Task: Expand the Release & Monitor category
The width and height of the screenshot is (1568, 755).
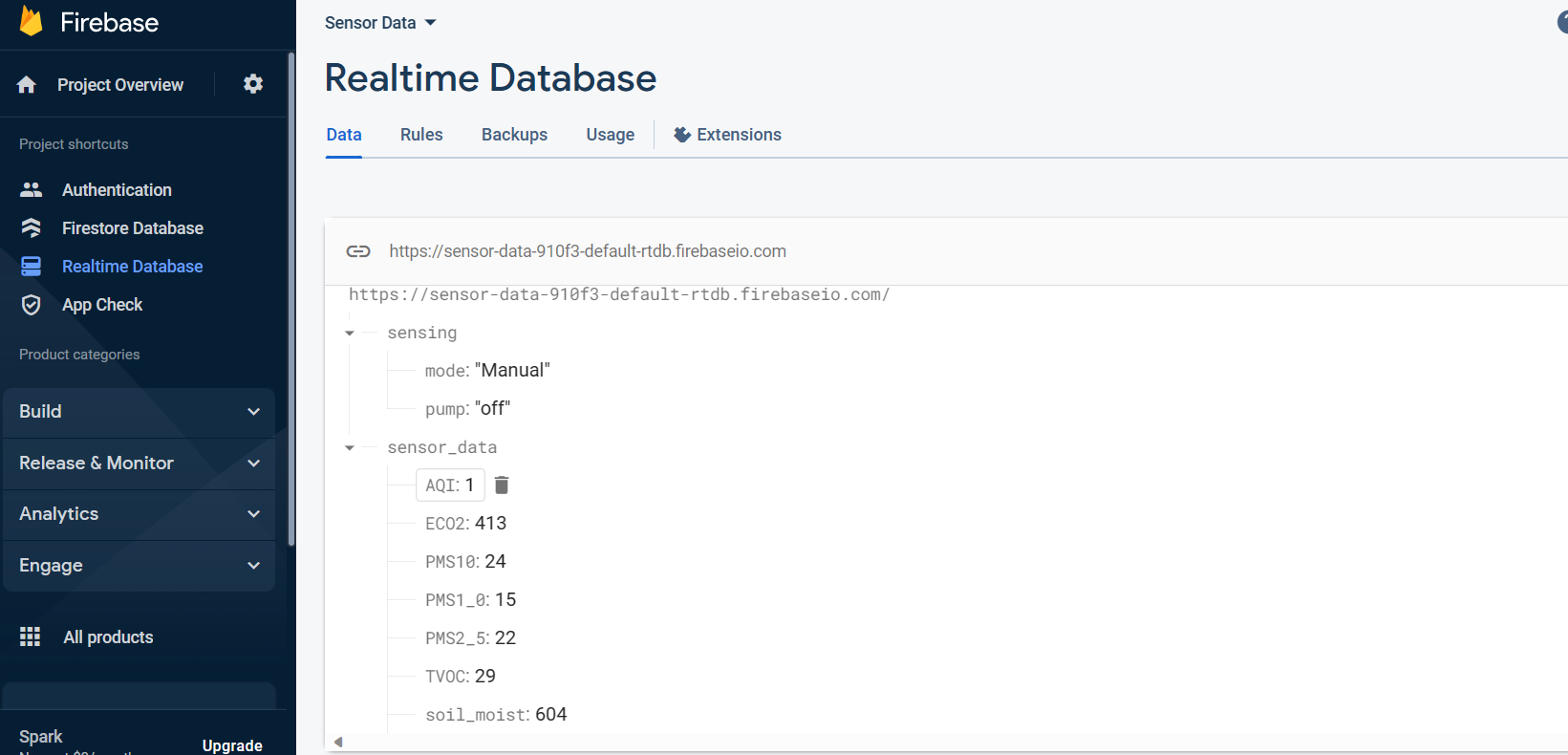Action: click(x=139, y=464)
